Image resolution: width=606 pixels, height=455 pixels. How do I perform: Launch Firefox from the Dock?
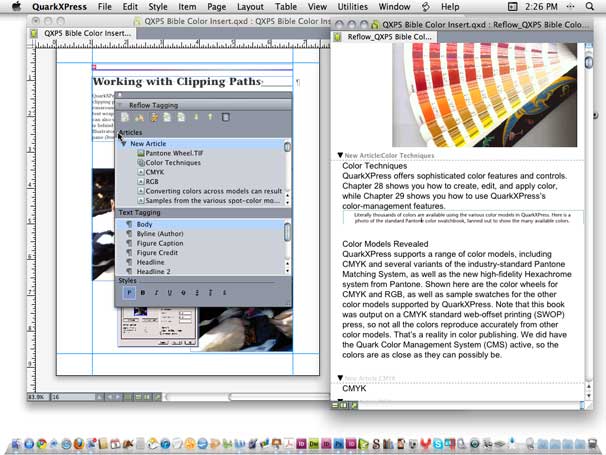pyautogui.click(x=78, y=443)
